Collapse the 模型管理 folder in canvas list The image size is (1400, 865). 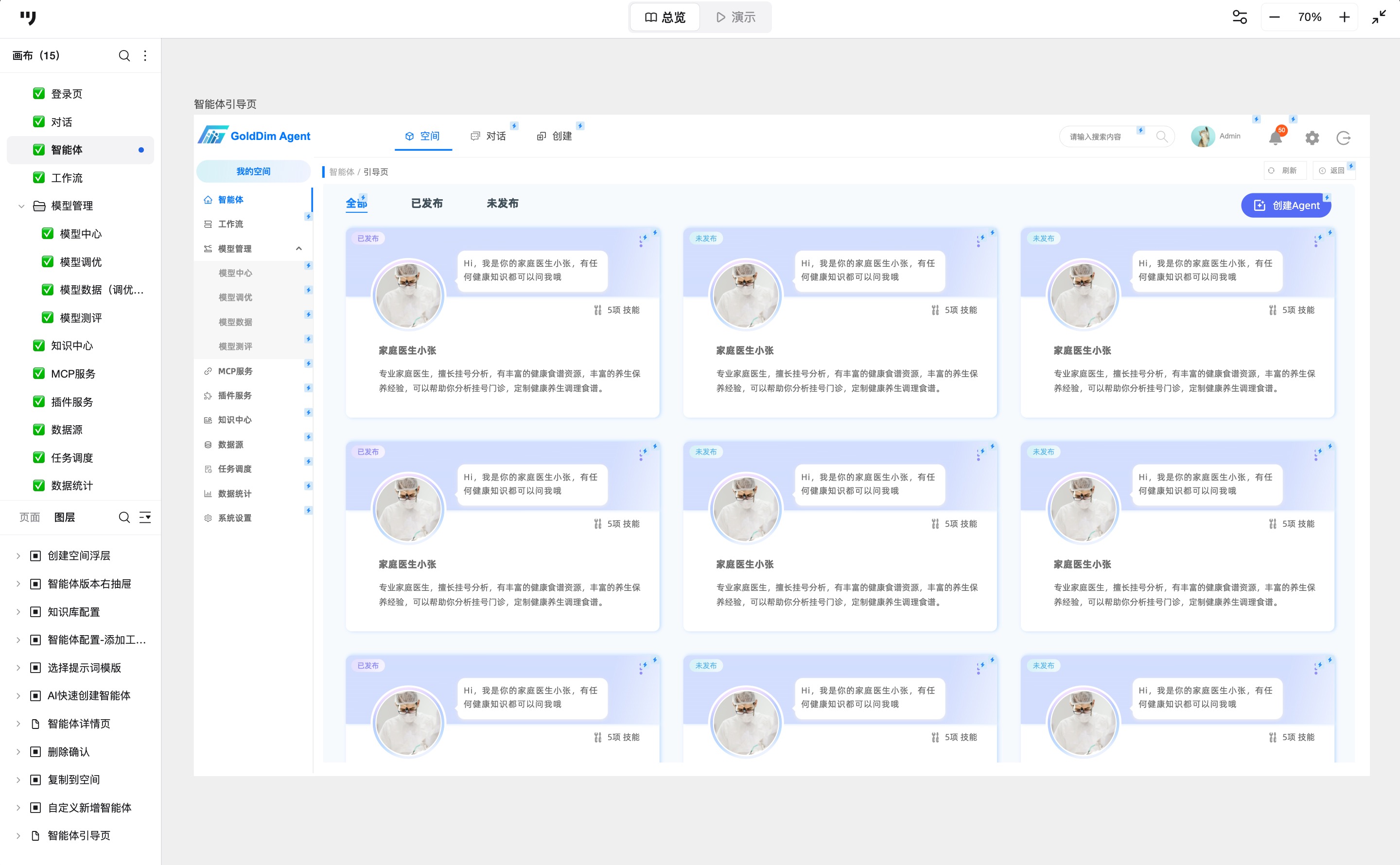21,206
